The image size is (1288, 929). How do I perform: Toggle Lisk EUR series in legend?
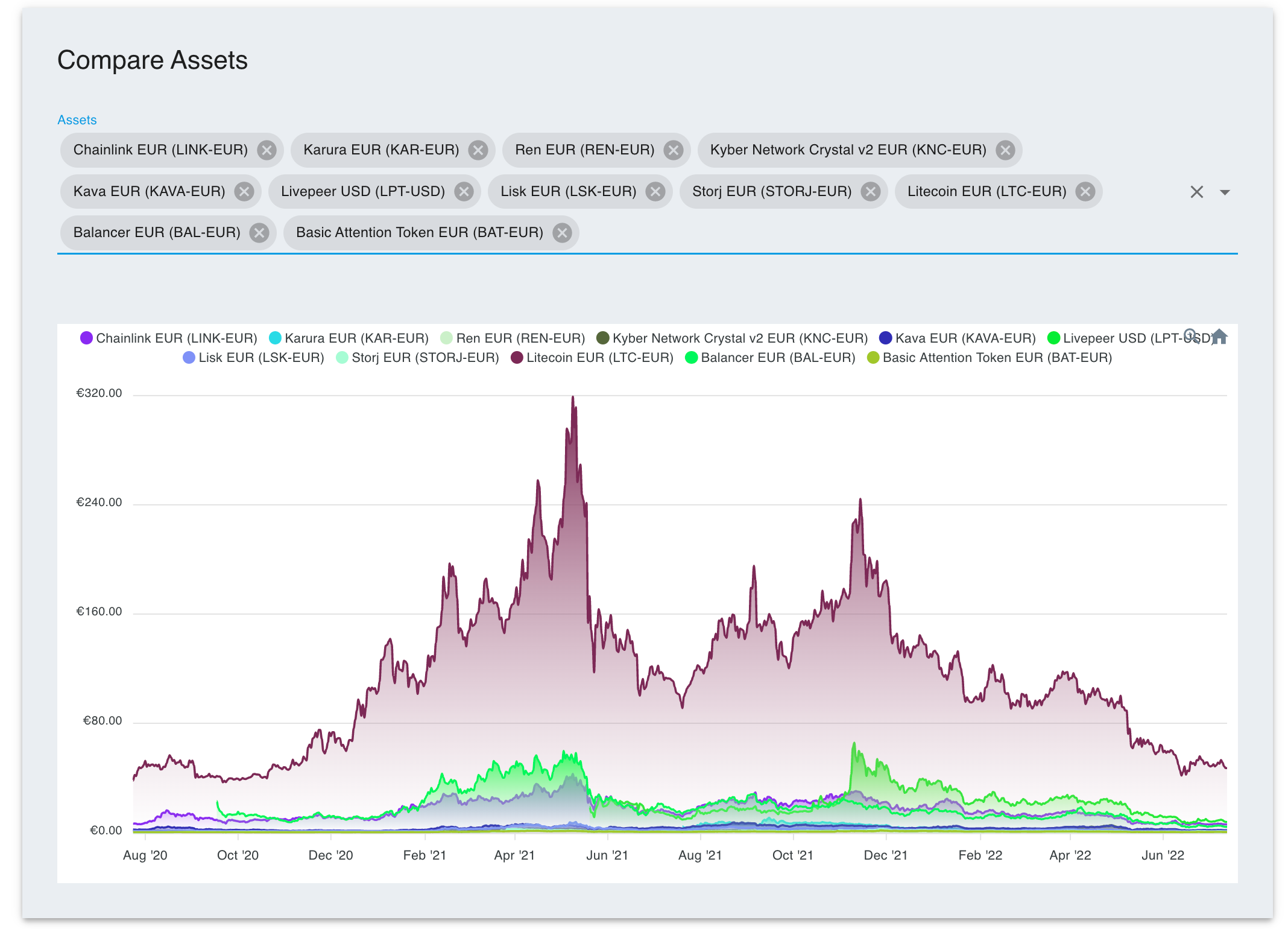[x=253, y=358]
